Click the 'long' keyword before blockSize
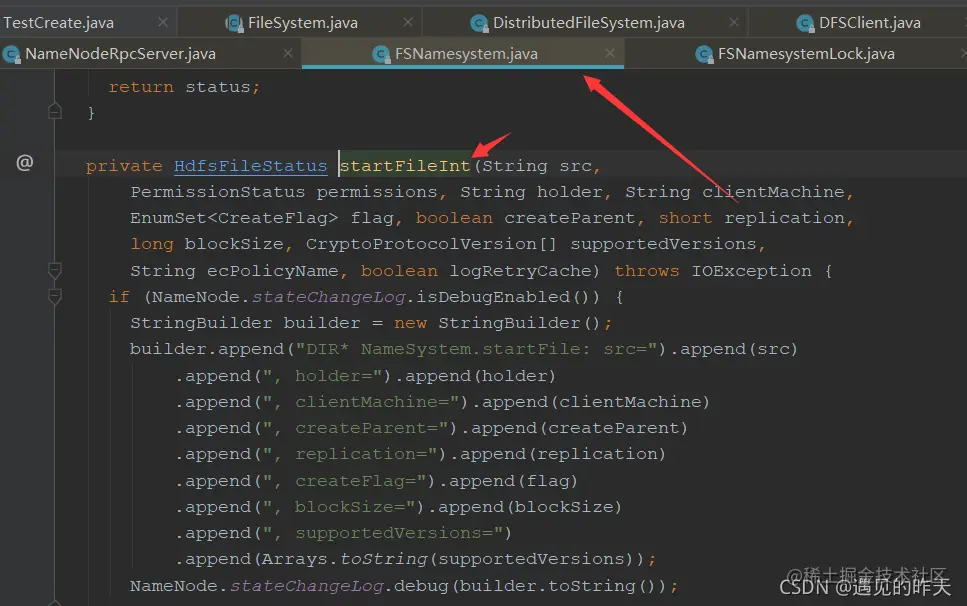Screen dimensions: 967x606 pos(152,244)
